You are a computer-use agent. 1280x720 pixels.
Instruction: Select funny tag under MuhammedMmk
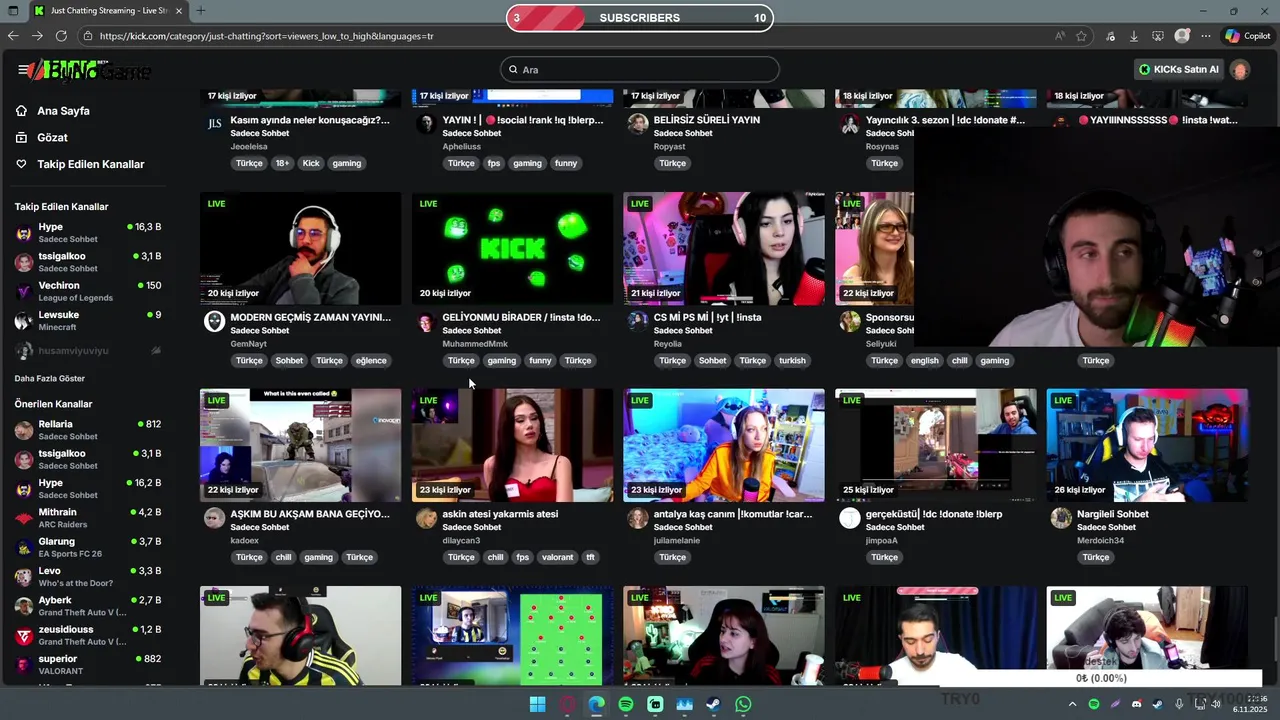(540, 361)
